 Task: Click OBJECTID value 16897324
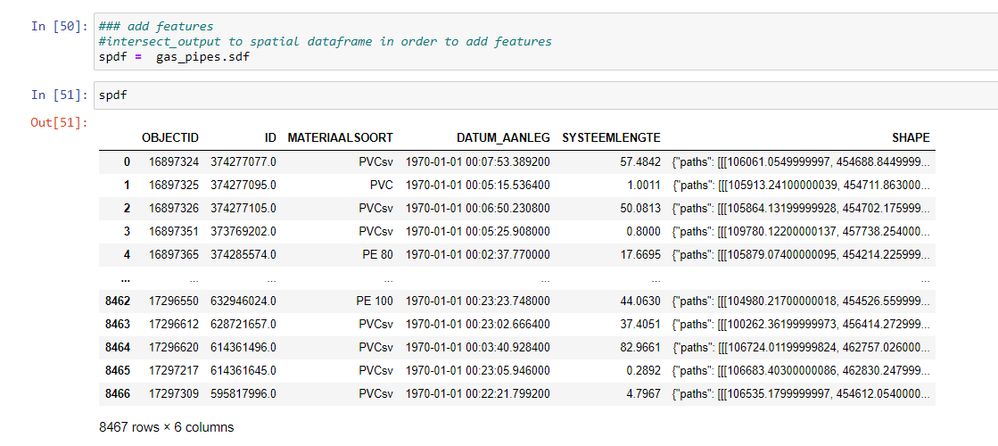pos(174,162)
